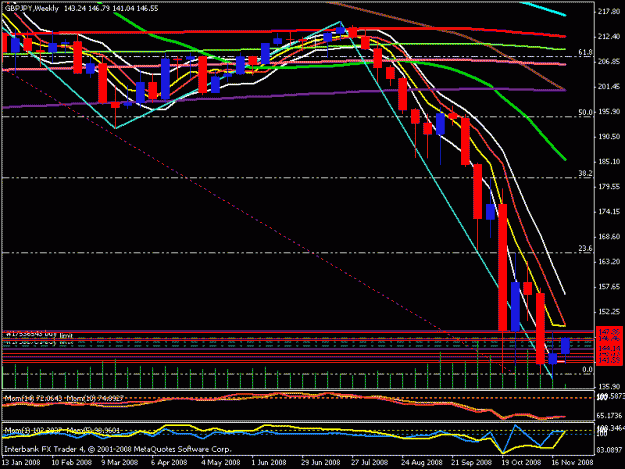The height and width of the screenshot is (469, 625).
Task: Click the 4 May 2008 date label
Action: coord(220,462)
